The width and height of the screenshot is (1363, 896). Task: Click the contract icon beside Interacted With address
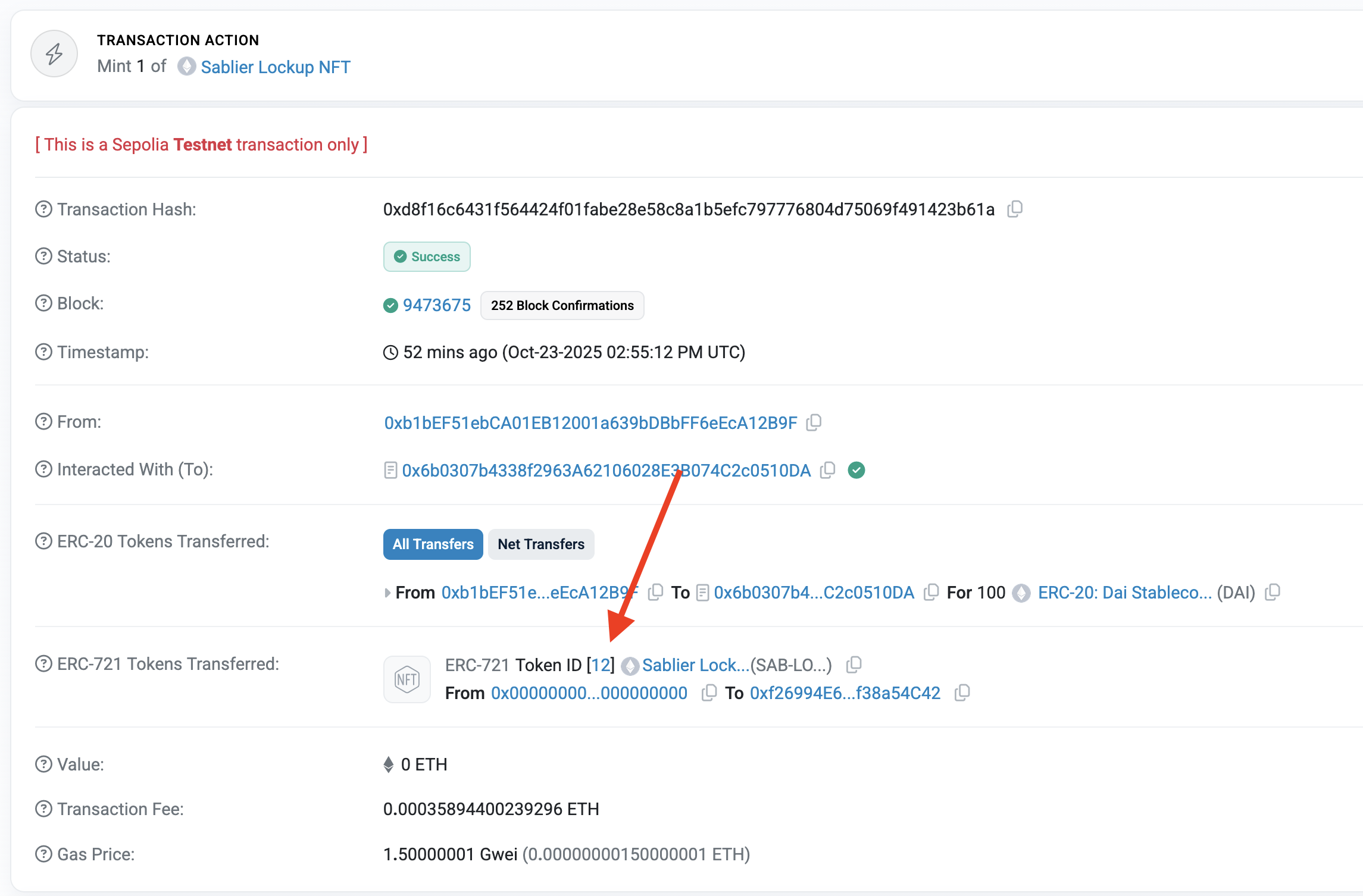click(390, 469)
